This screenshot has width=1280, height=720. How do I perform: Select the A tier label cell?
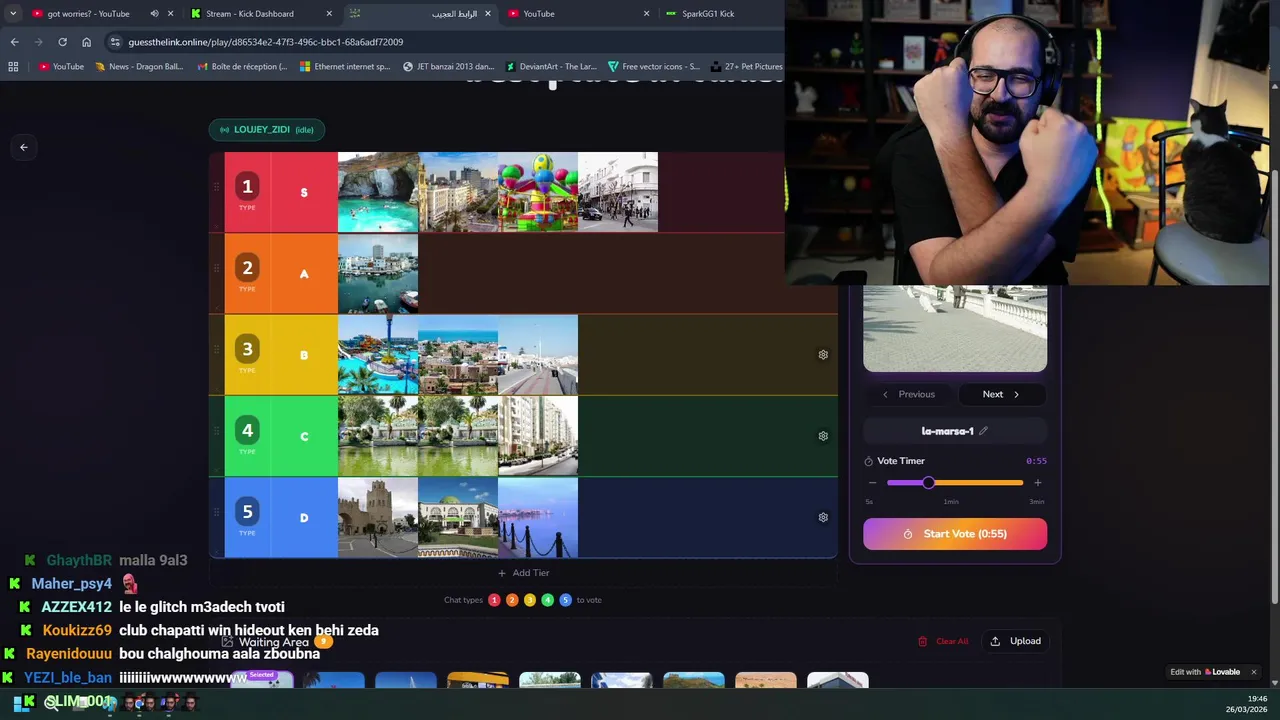click(x=304, y=273)
